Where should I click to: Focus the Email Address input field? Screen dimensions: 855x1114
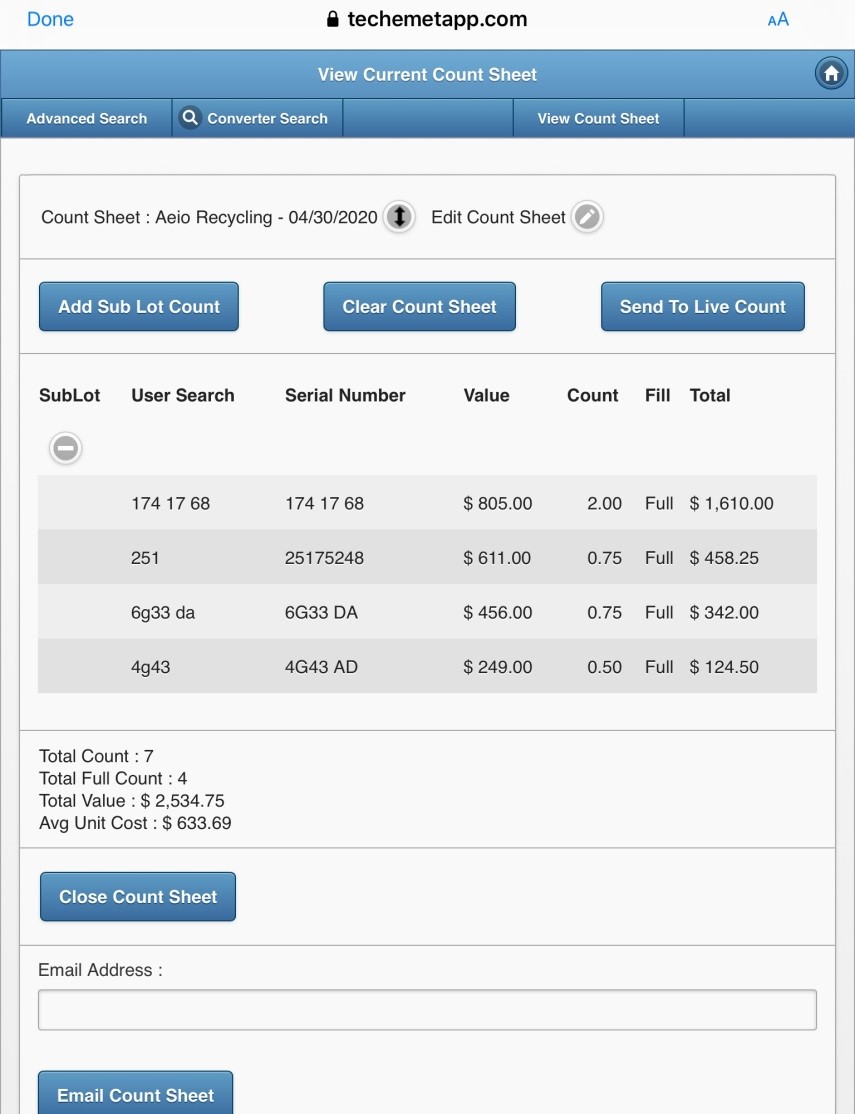pos(427,1010)
